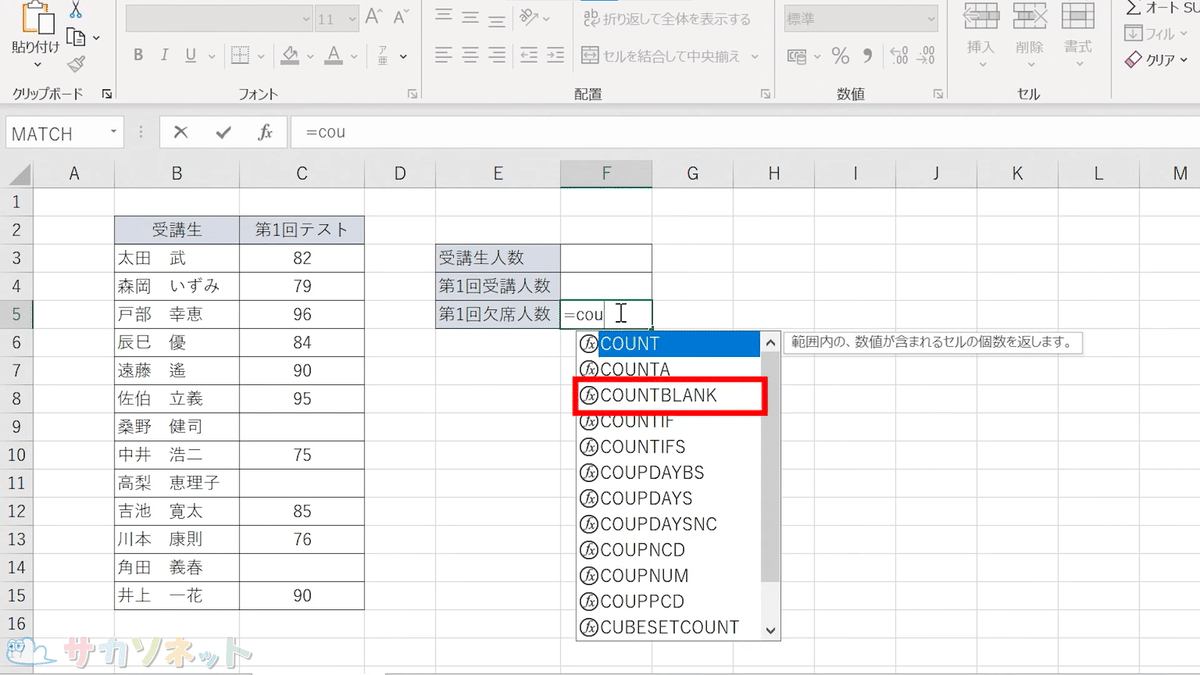
Task: Click cell containing 受講生人数
Action: (498, 258)
